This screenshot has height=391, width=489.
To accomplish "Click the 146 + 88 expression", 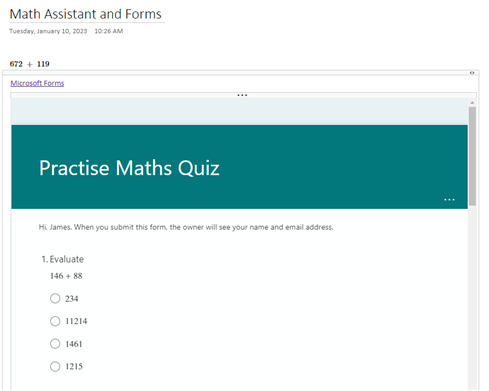I will 66,276.
